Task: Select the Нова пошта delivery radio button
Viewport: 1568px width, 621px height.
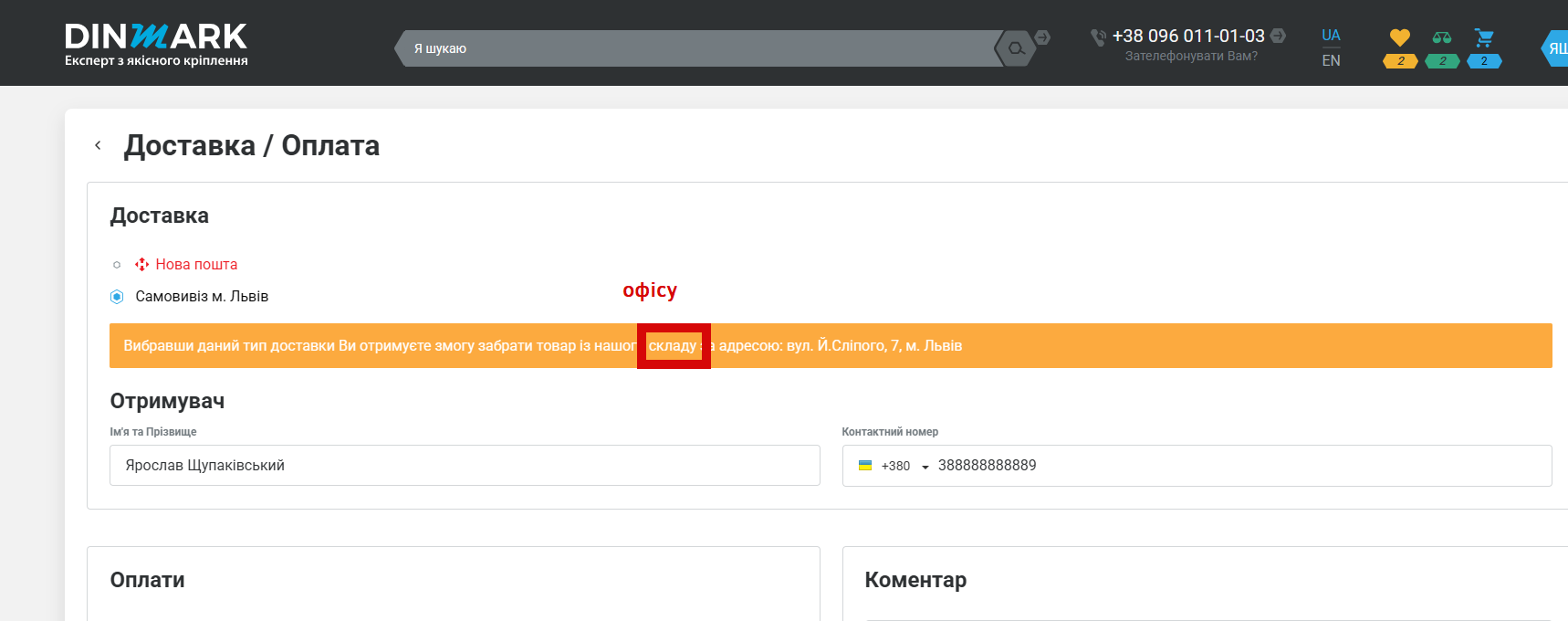Action: pyautogui.click(x=117, y=265)
